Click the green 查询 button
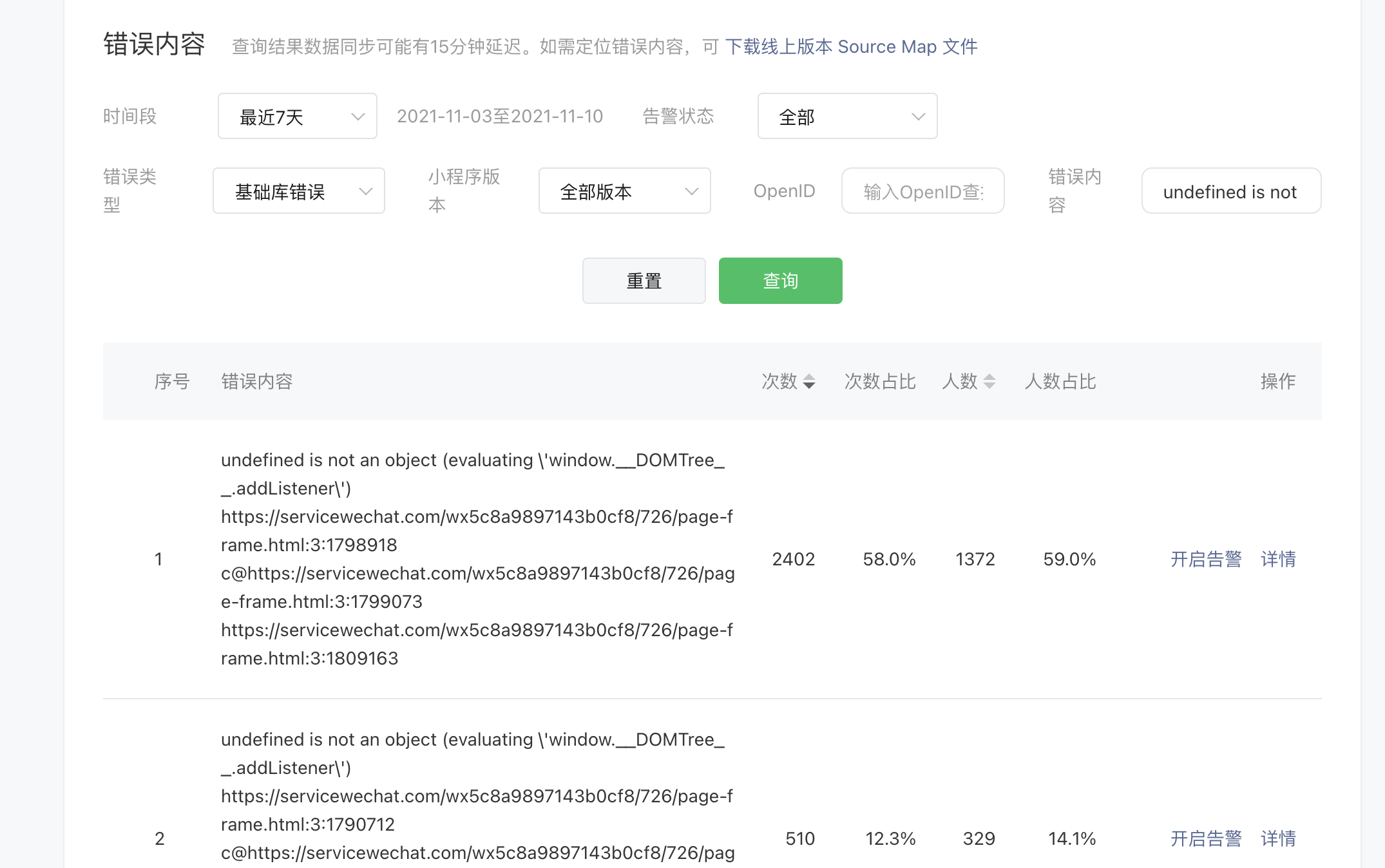This screenshot has width=1385, height=868. (x=780, y=281)
